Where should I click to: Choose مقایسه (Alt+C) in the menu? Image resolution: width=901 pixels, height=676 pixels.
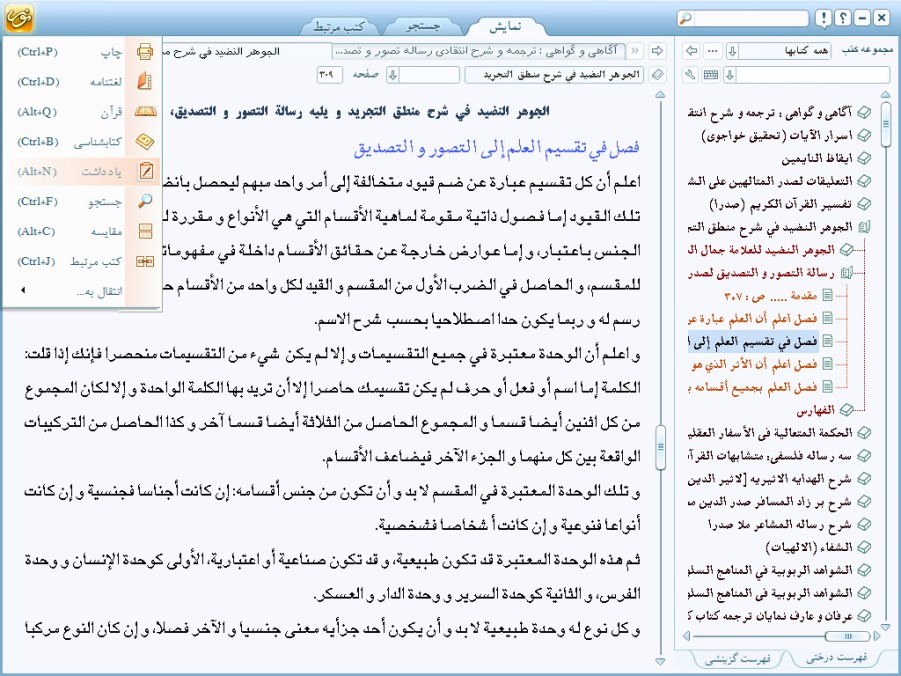pyautogui.click(x=81, y=231)
